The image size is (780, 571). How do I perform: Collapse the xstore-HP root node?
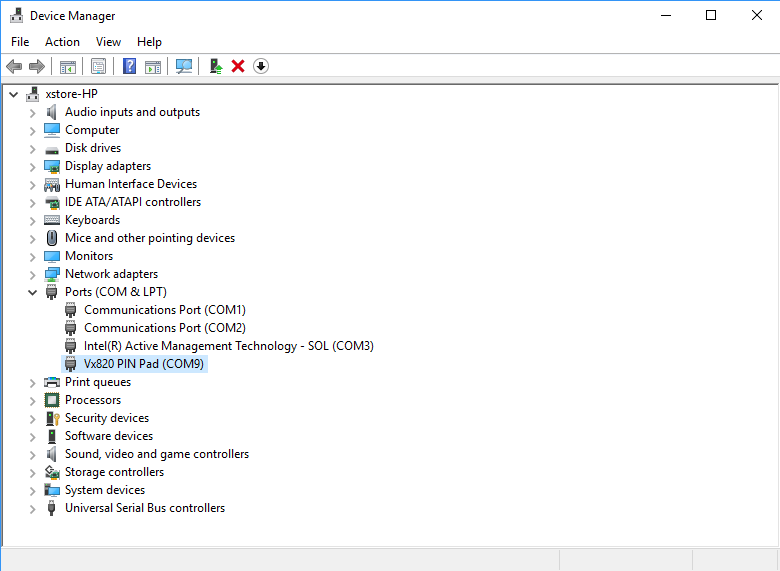13,94
